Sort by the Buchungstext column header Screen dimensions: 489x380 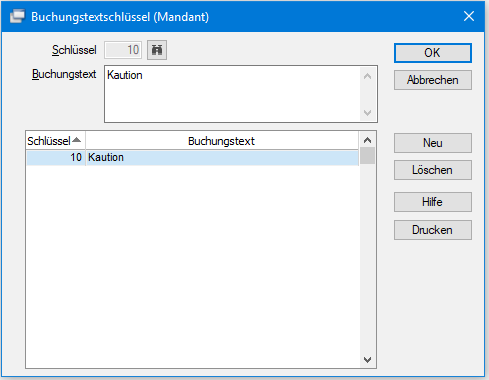pyautogui.click(x=222, y=141)
